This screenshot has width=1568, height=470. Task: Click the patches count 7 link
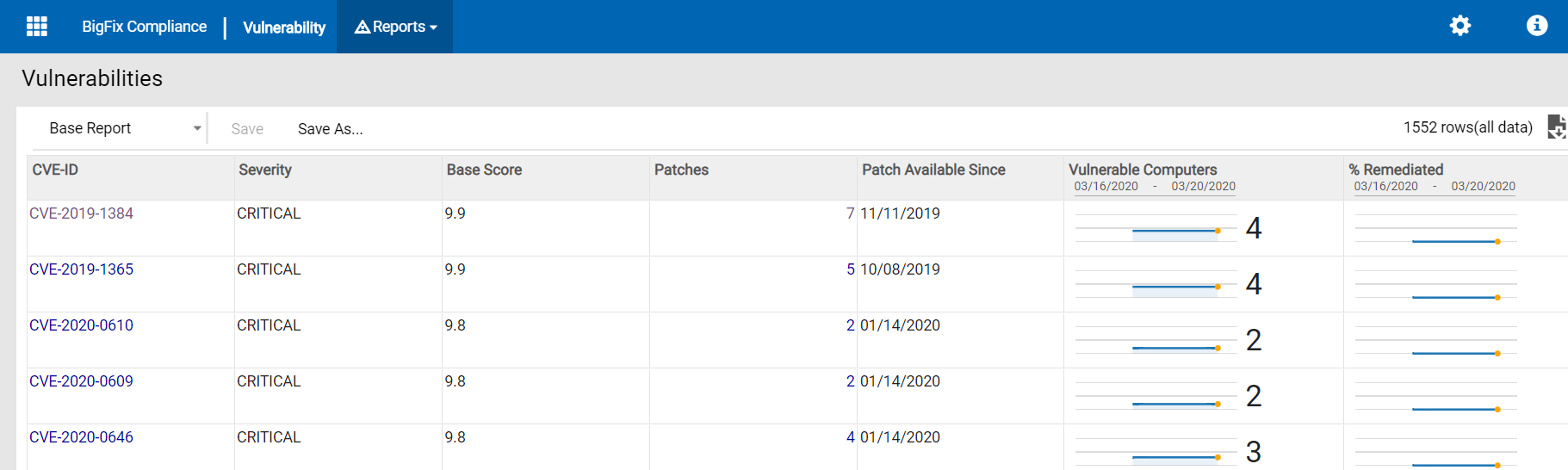[x=850, y=213]
